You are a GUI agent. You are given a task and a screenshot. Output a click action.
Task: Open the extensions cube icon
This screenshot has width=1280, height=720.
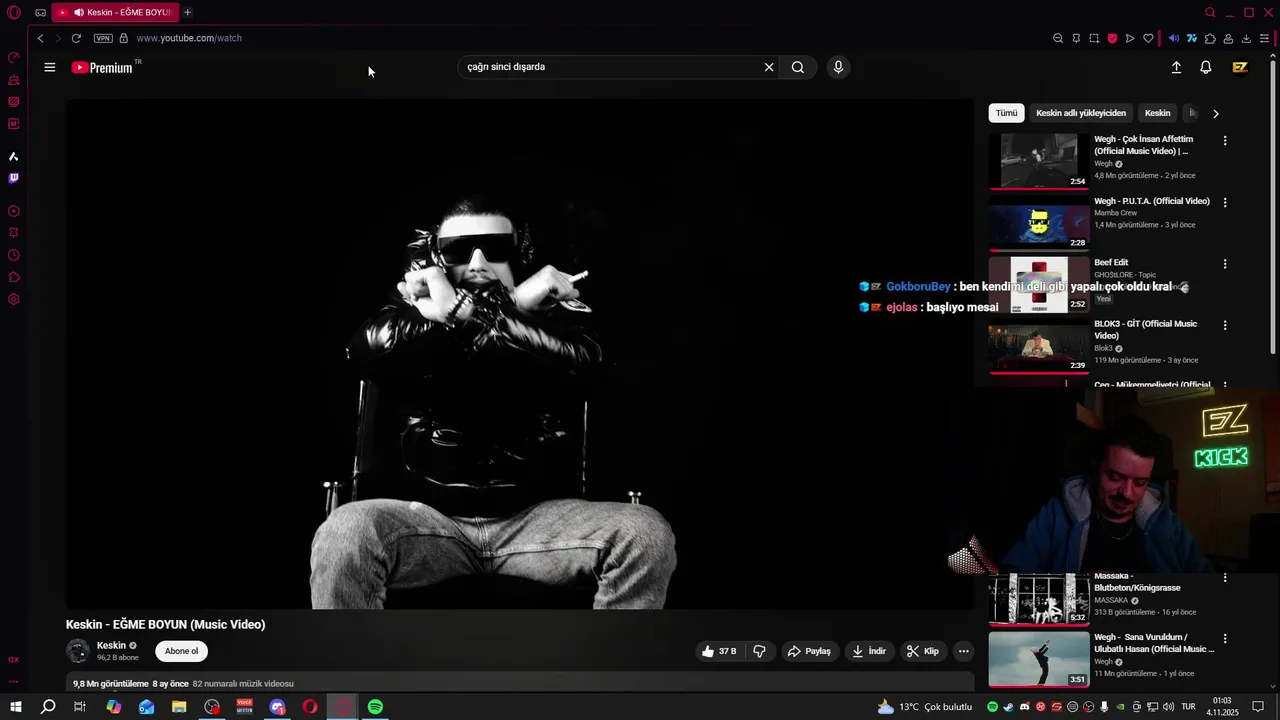point(1210,38)
